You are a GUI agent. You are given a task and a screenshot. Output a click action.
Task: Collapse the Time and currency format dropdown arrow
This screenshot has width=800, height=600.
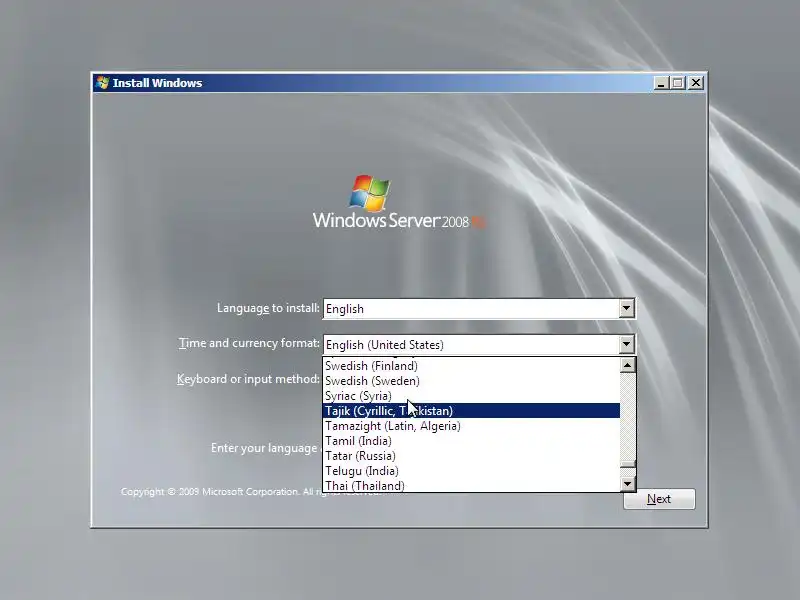click(627, 344)
